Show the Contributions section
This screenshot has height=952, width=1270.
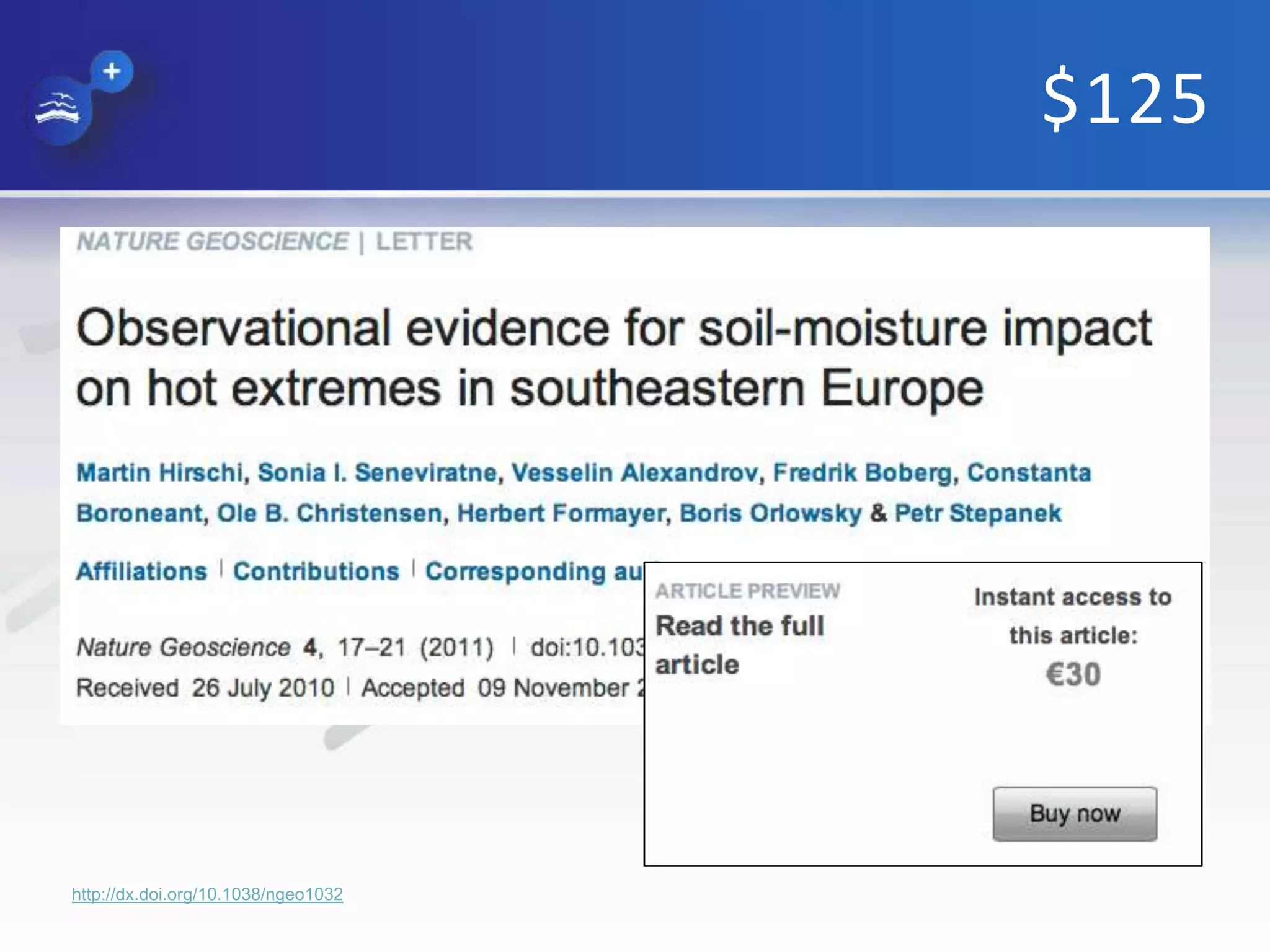316,571
